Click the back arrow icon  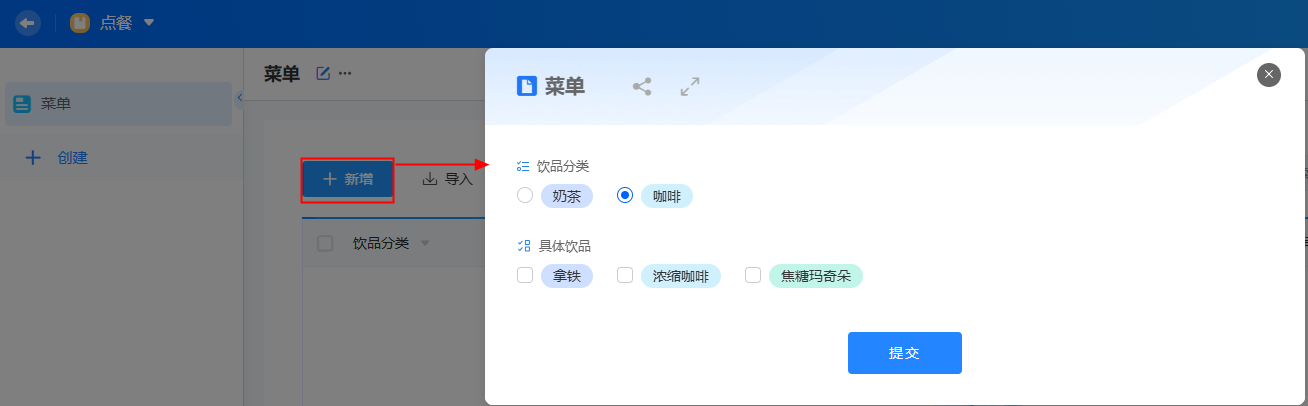click(x=27, y=23)
